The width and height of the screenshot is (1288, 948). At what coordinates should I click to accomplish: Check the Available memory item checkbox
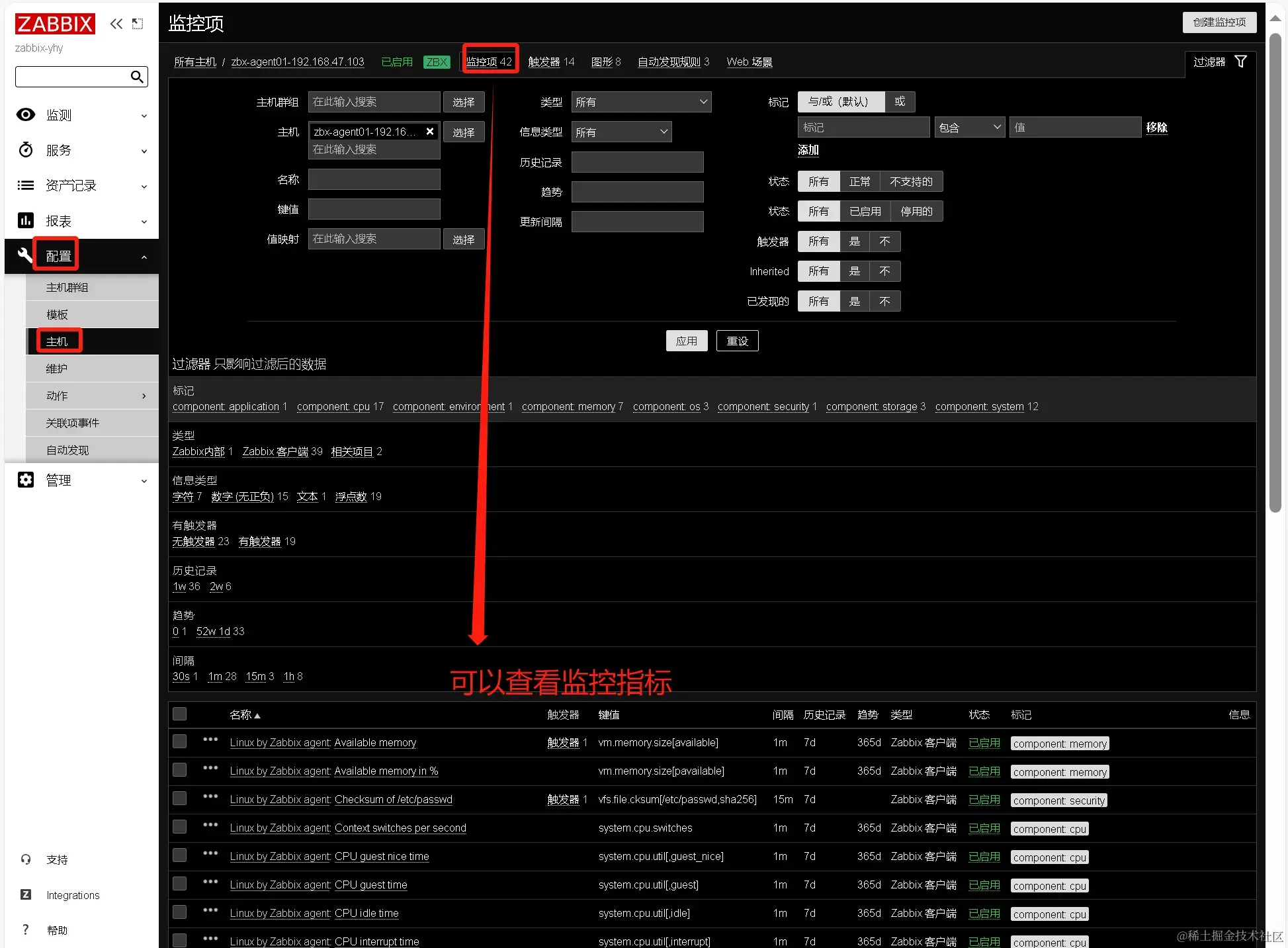click(x=179, y=742)
